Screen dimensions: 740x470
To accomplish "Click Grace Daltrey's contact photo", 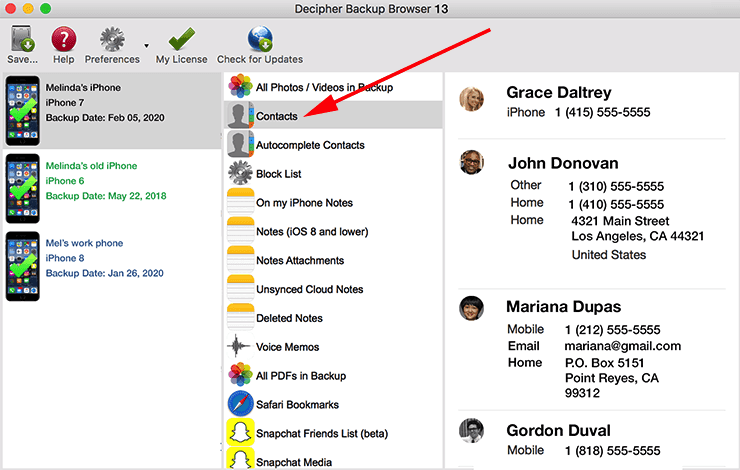I will (471, 99).
